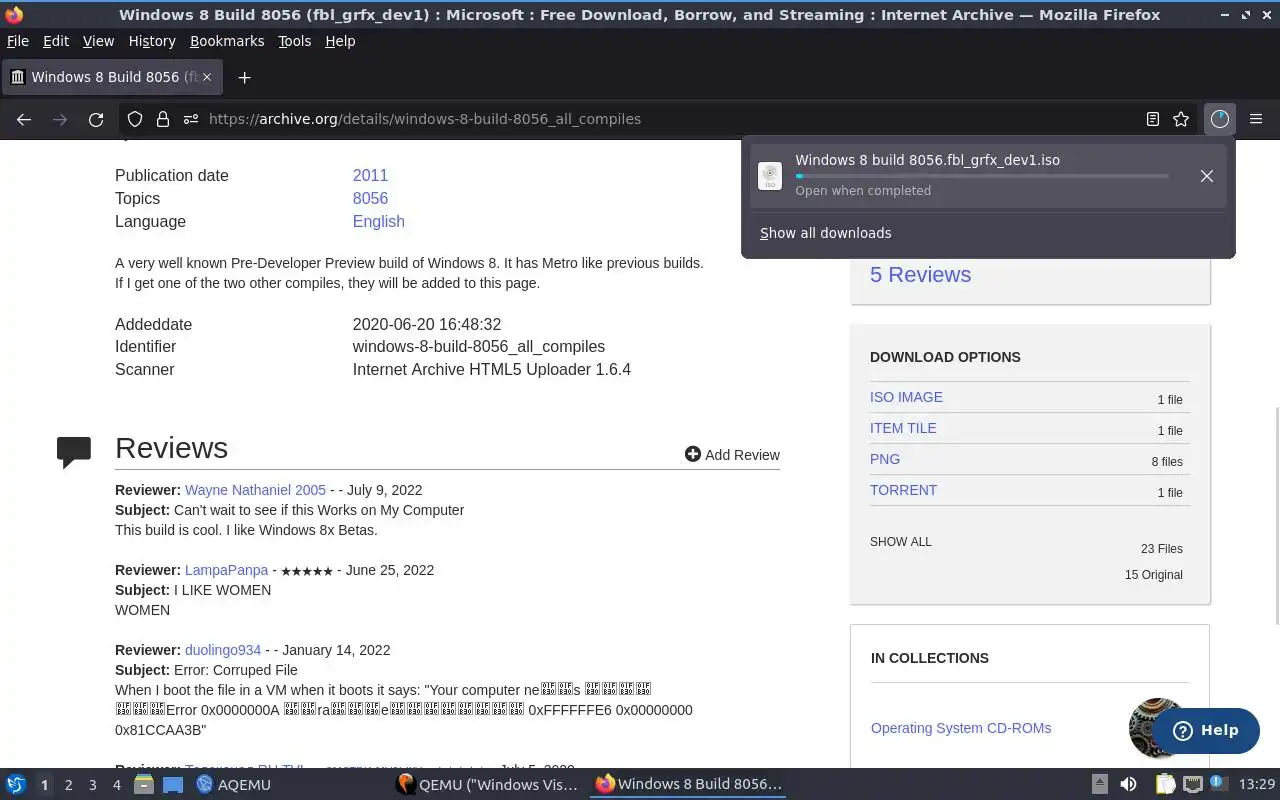Open Operating System CD-ROMs collection link
The image size is (1280, 800).
tap(961, 728)
